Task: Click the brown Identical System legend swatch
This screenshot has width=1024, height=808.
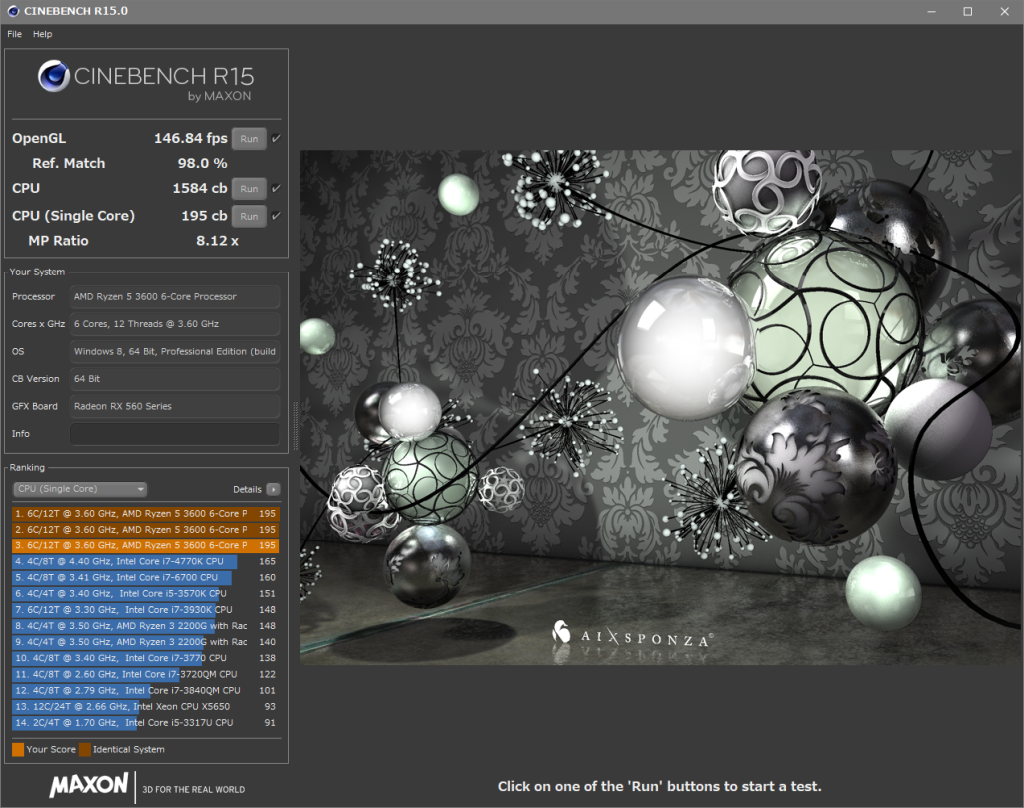Action: point(85,749)
